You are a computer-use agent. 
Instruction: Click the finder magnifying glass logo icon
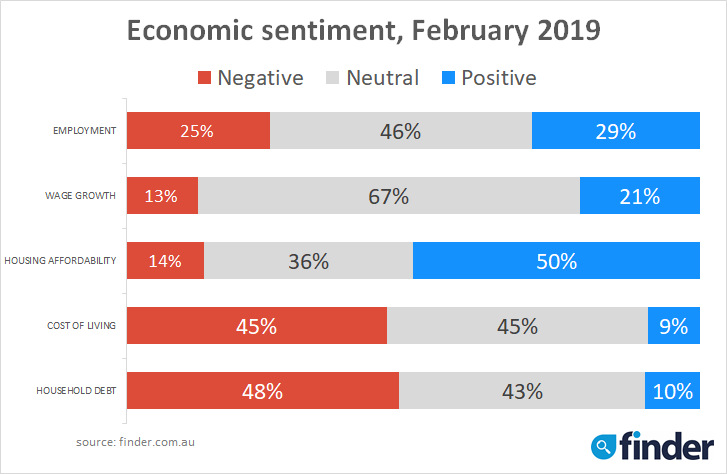605,445
